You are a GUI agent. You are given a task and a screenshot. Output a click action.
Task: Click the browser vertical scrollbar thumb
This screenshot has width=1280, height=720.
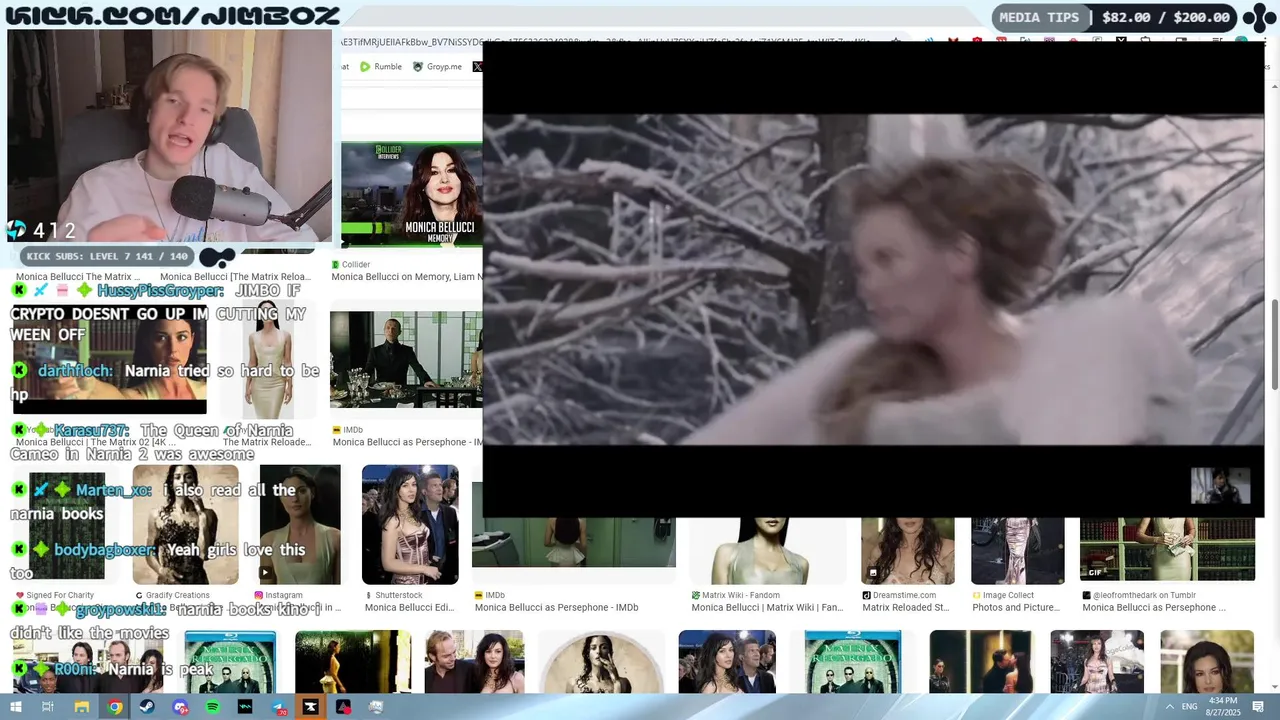(x=1274, y=345)
